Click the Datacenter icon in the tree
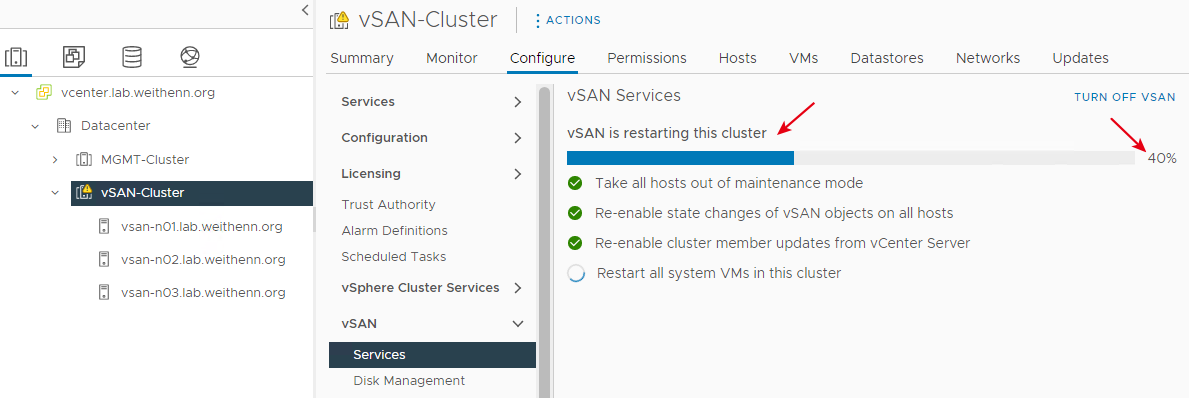Viewport: 1189px width, 398px height. (x=64, y=126)
